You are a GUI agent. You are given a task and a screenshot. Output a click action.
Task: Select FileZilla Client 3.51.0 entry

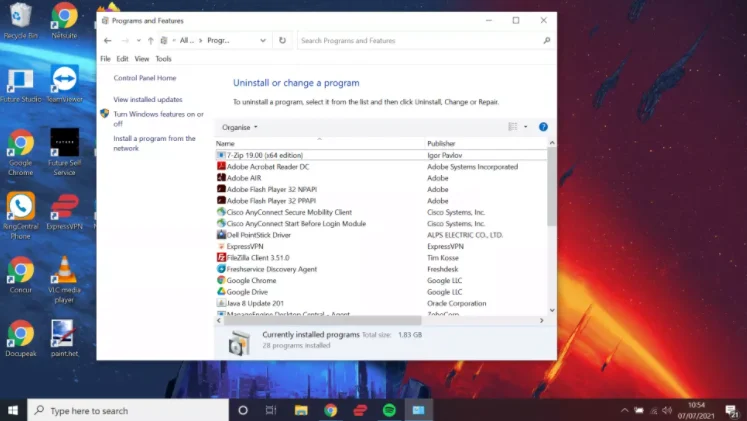pos(381,258)
